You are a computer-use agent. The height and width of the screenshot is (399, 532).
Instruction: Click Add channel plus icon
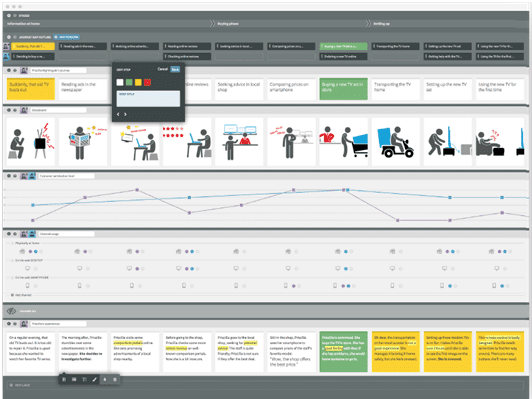click(12, 295)
